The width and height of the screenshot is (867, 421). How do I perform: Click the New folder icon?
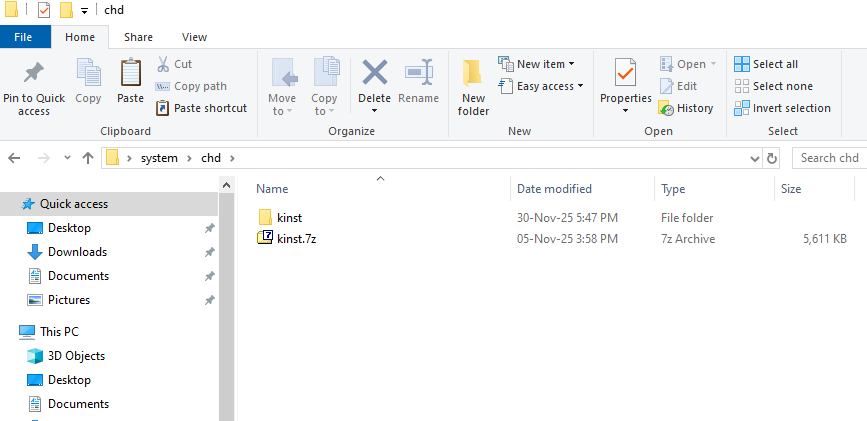(473, 74)
